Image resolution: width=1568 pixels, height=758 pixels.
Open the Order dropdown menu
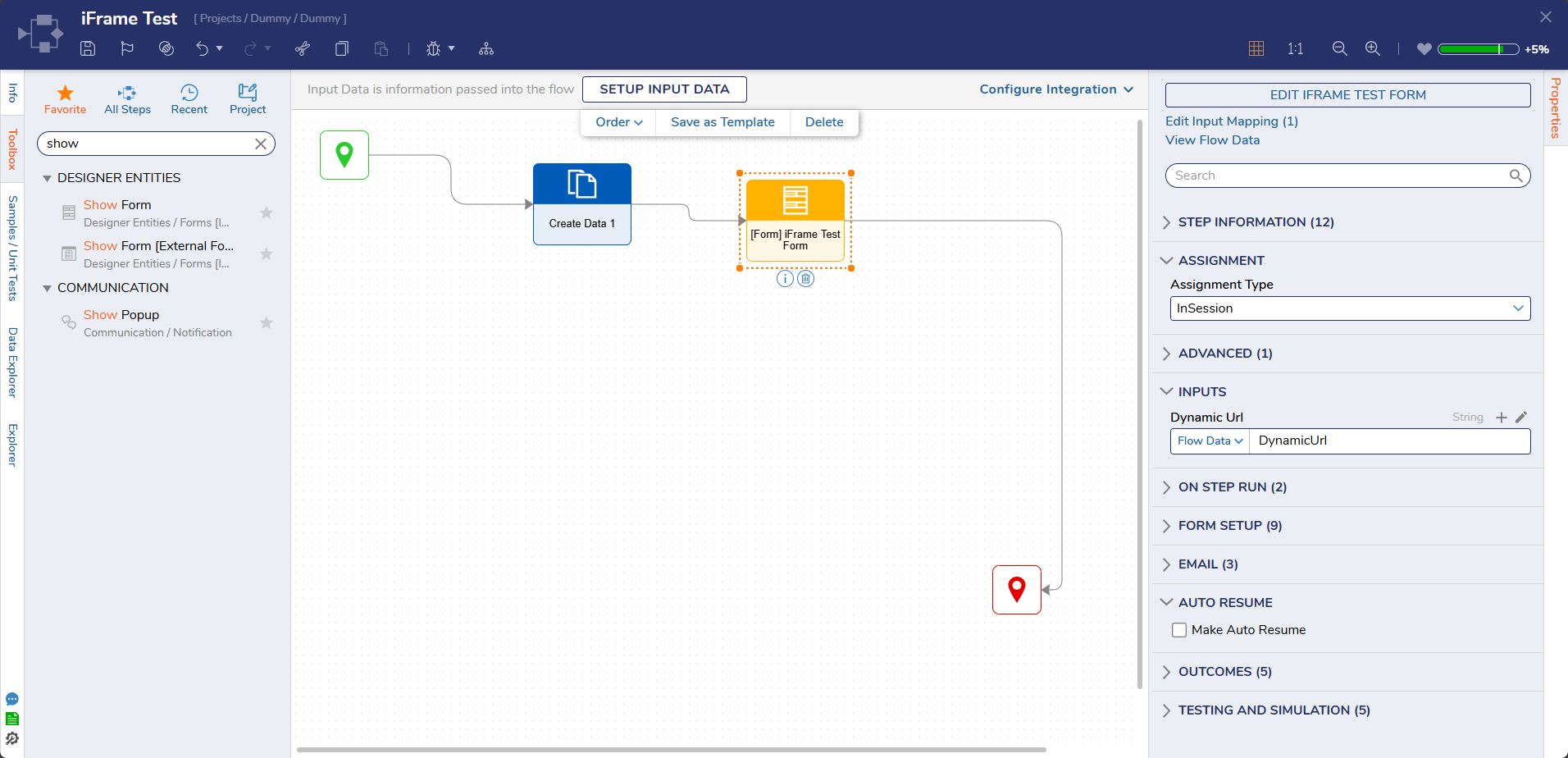pos(618,122)
